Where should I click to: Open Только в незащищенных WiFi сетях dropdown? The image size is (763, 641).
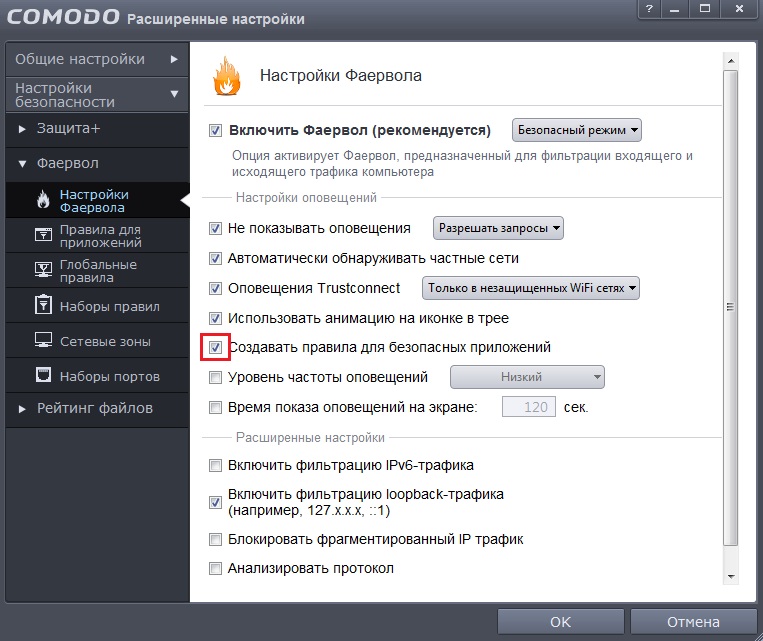(x=531, y=288)
